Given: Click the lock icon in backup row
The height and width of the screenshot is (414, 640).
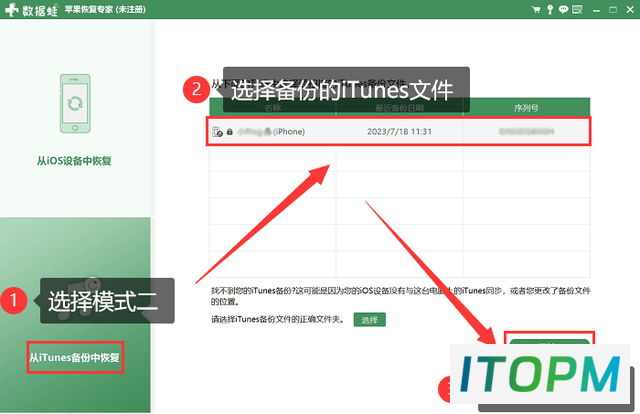Looking at the screenshot, I should pos(230,131).
